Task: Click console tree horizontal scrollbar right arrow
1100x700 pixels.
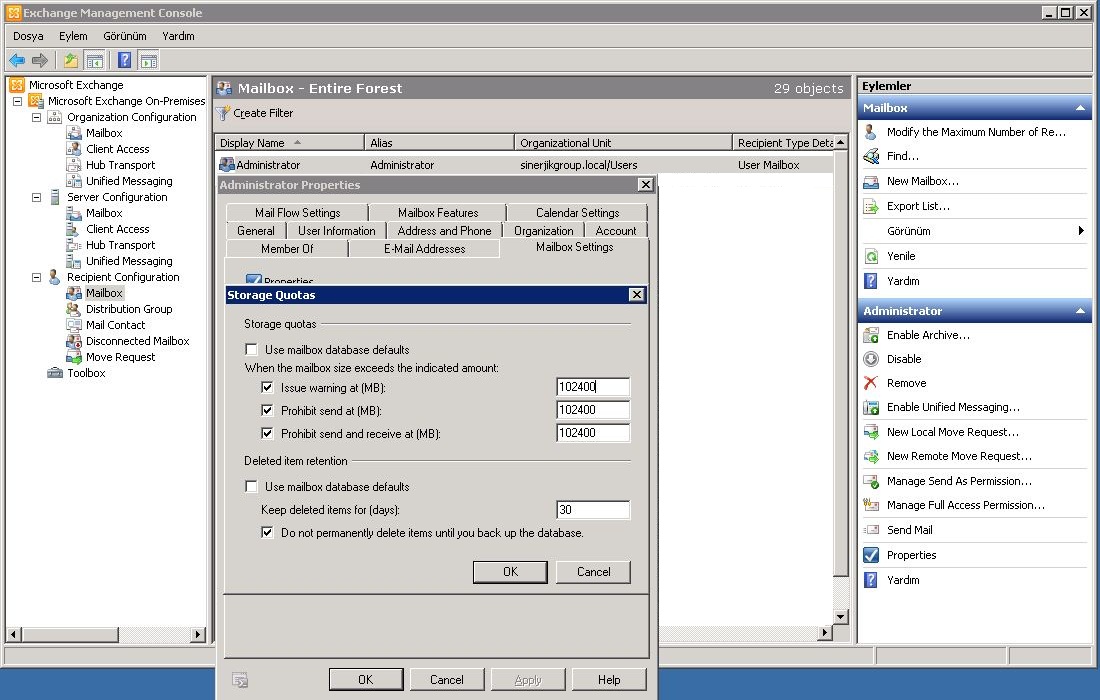Action: pos(198,634)
